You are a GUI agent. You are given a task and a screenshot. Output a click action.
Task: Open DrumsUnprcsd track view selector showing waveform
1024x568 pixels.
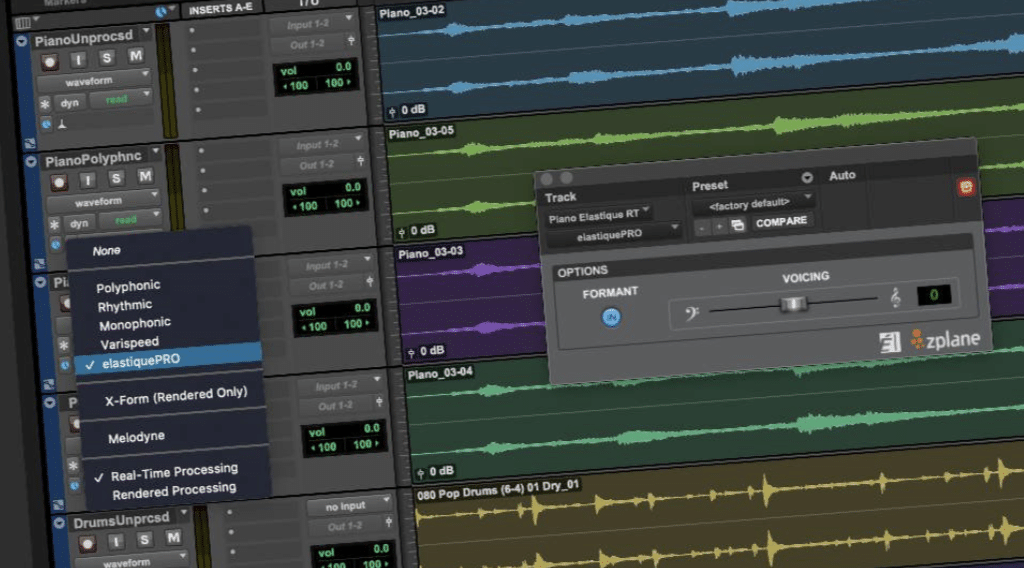pos(131,561)
